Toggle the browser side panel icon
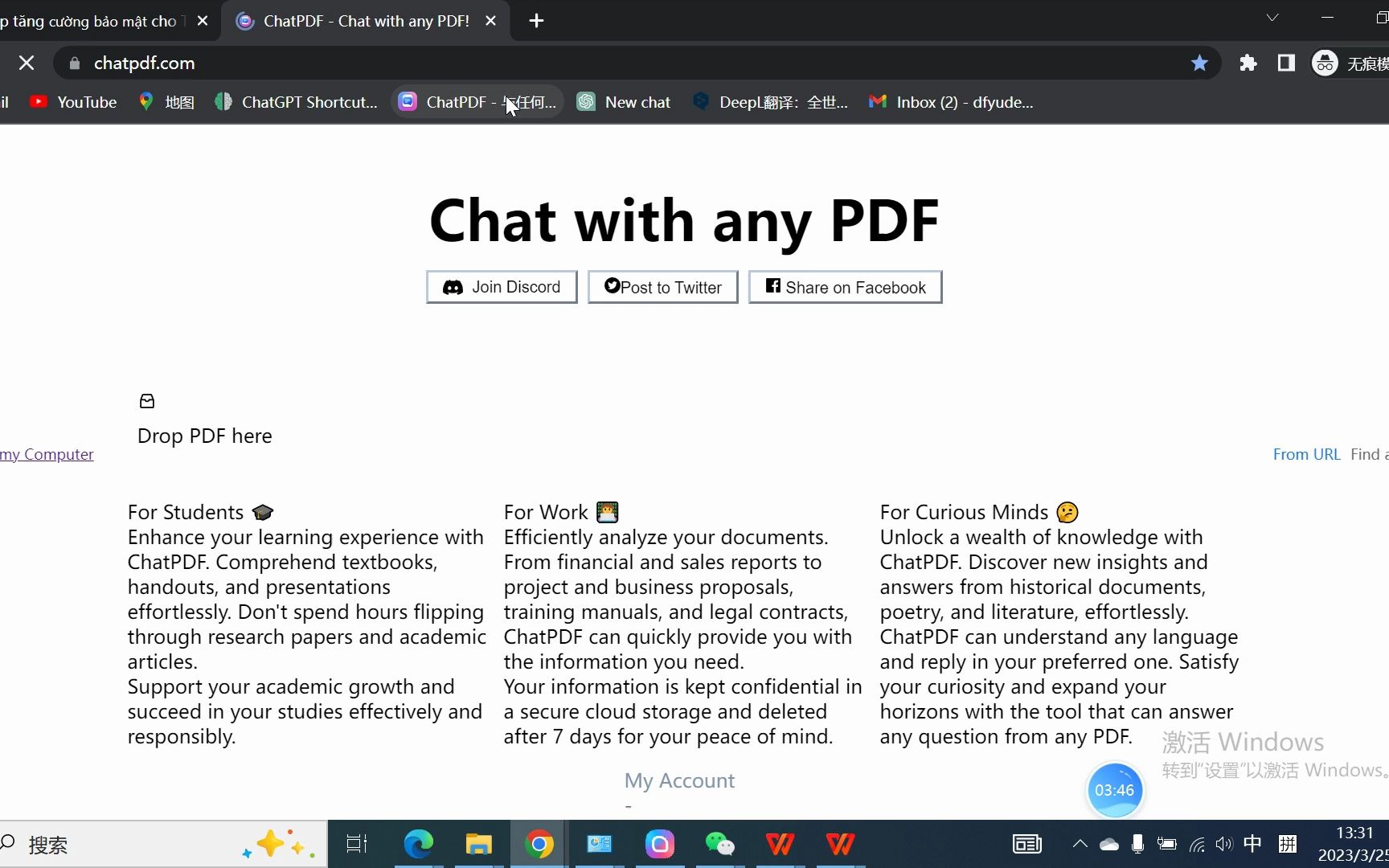The height and width of the screenshot is (868, 1389). [1286, 63]
